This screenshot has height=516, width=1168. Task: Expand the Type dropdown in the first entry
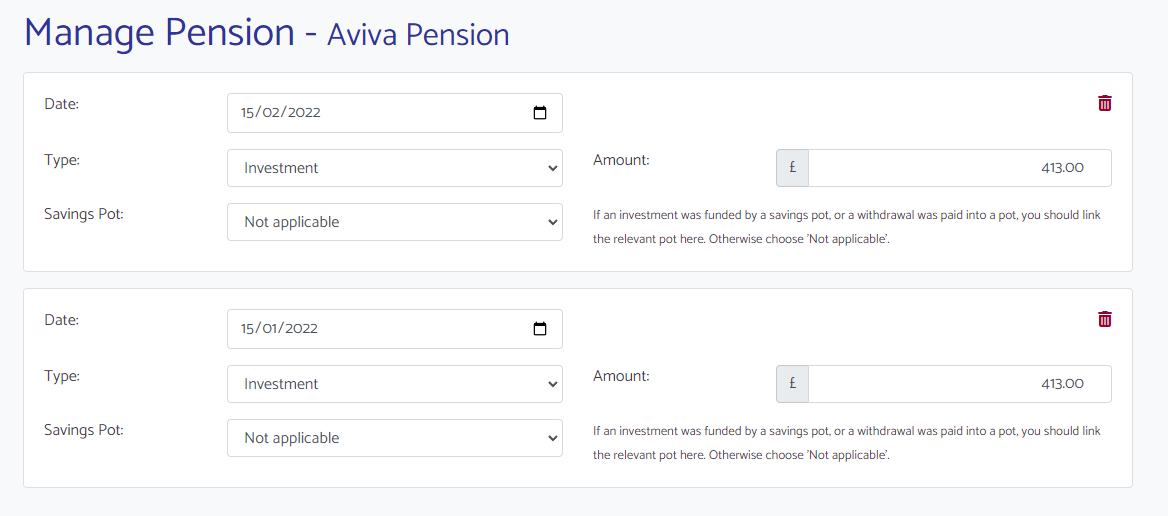(x=395, y=168)
